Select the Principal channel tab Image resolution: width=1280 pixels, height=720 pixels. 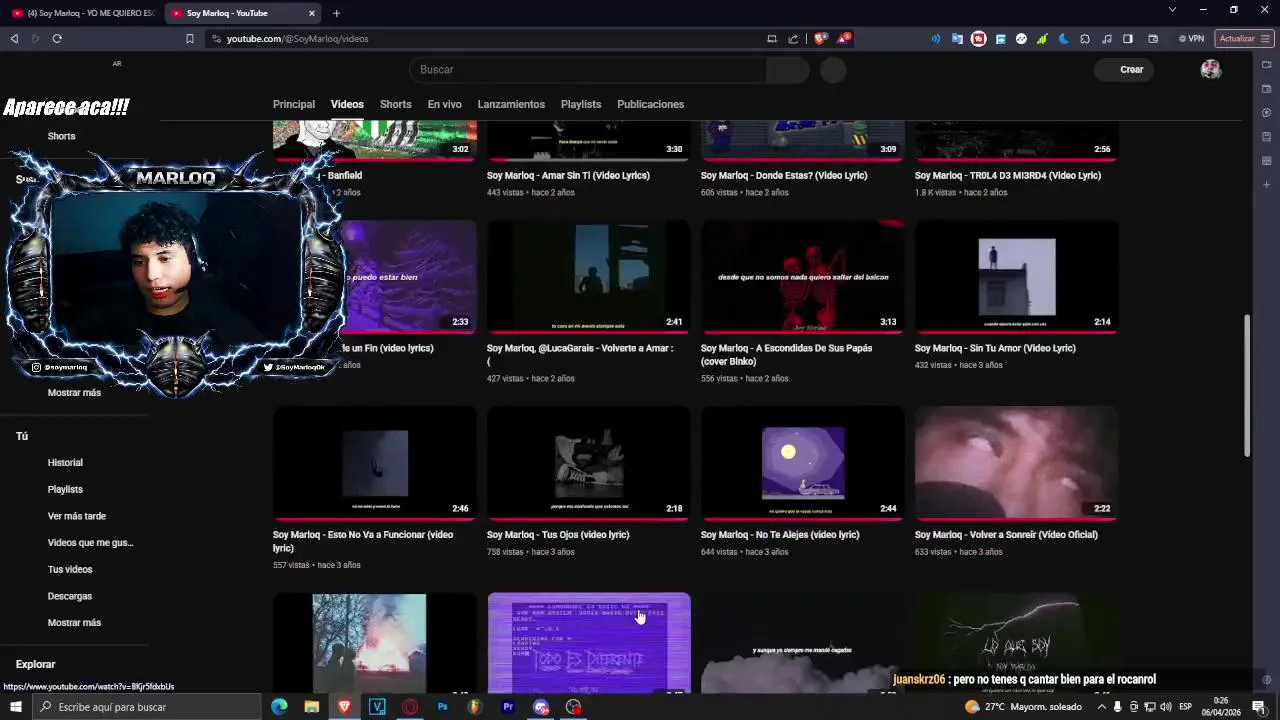[294, 104]
